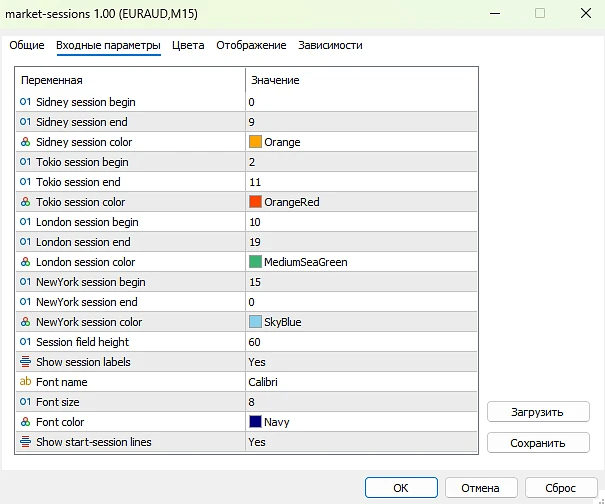
Task: Toggle the Show session labels Yes value
Action: (257, 362)
